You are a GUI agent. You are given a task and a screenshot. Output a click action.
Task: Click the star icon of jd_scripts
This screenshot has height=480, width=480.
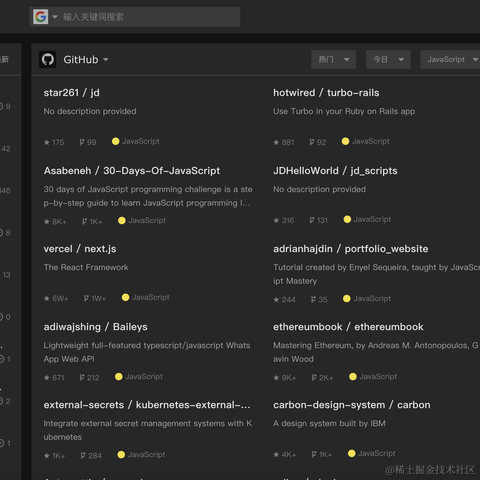[276, 220]
